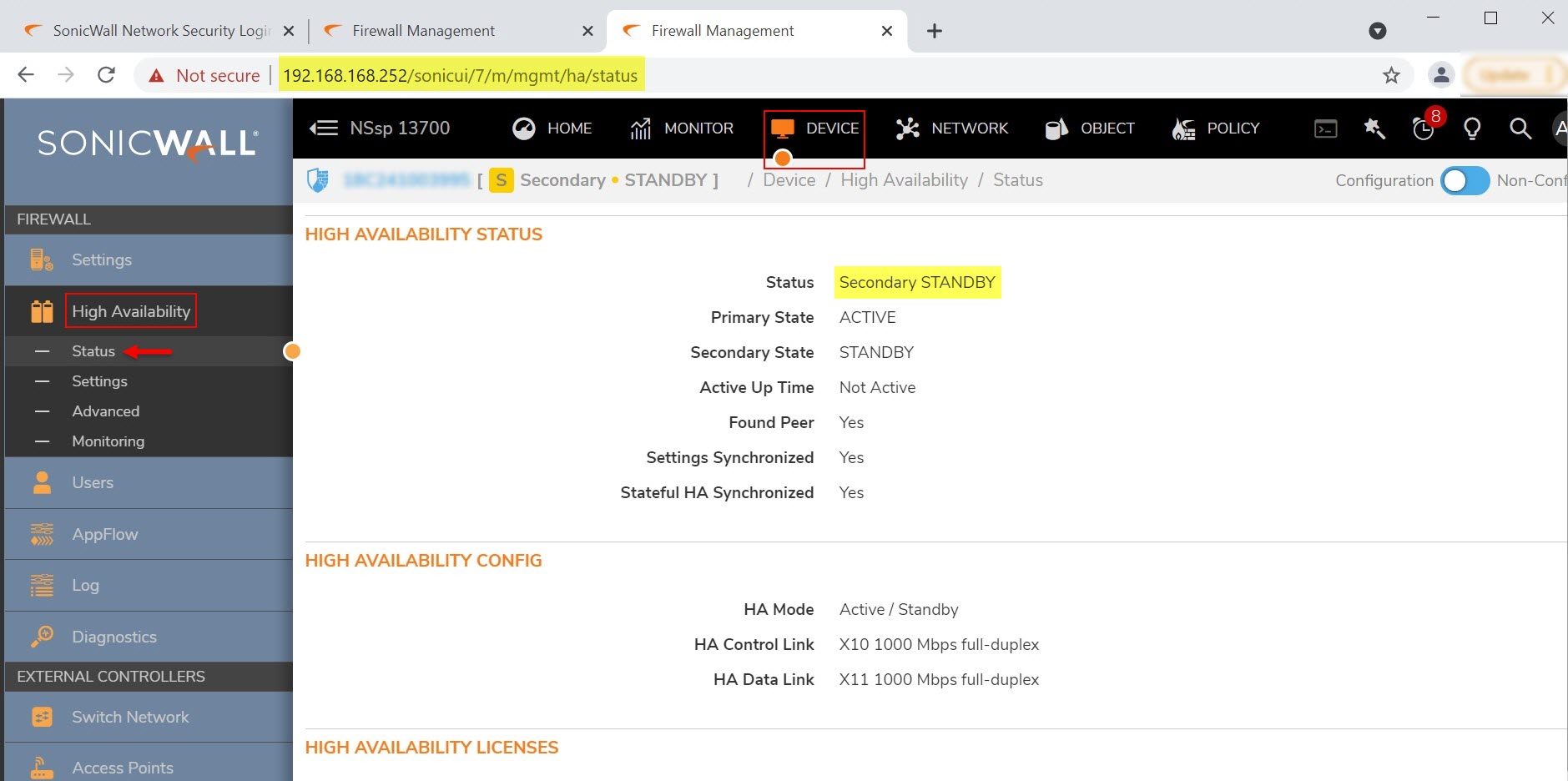The image size is (1568, 781).
Task: Open the terminal console icon in top bar
Action: (1325, 128)
